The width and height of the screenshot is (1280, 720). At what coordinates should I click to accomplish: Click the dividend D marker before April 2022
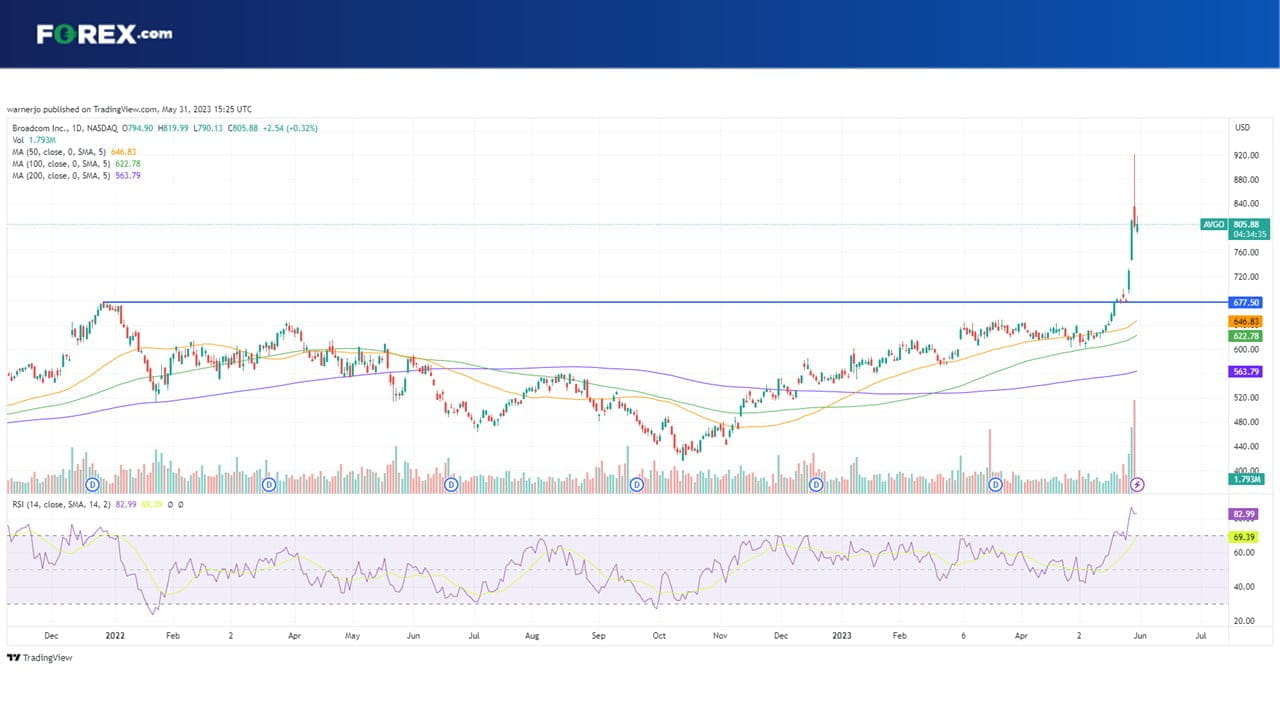pos(269,484)
